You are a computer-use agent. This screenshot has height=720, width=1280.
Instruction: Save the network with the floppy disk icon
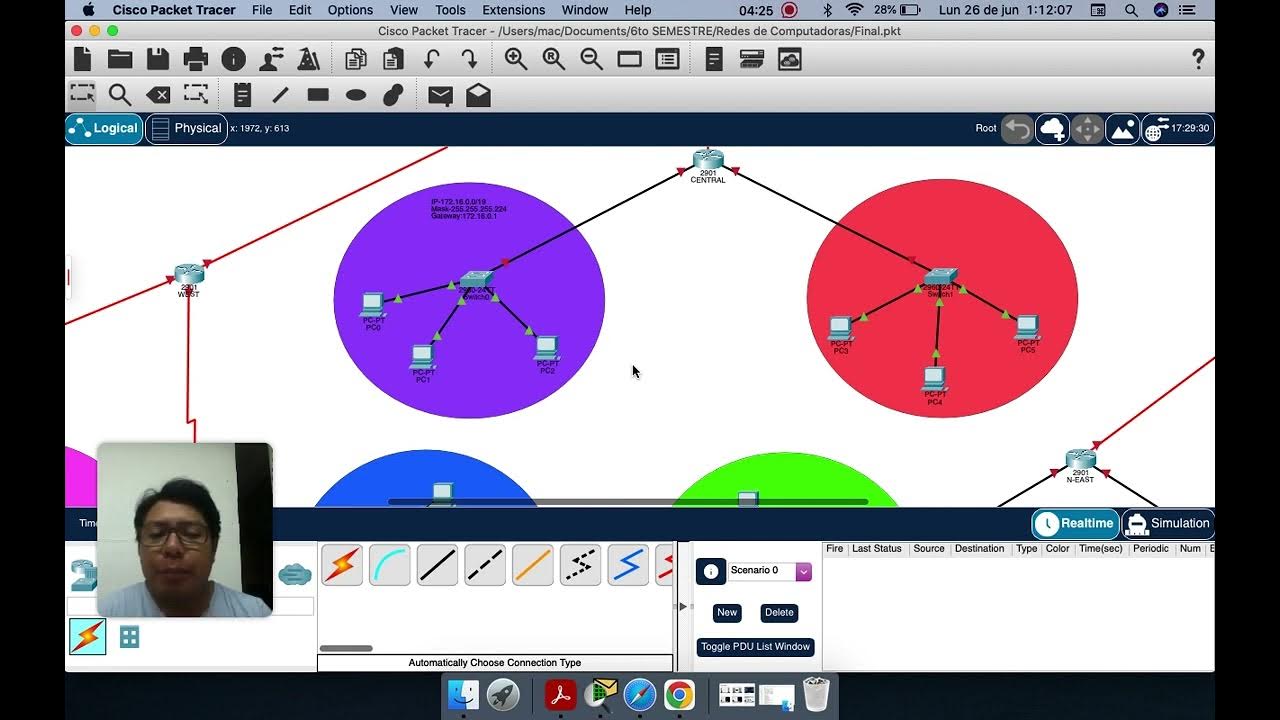158,59
